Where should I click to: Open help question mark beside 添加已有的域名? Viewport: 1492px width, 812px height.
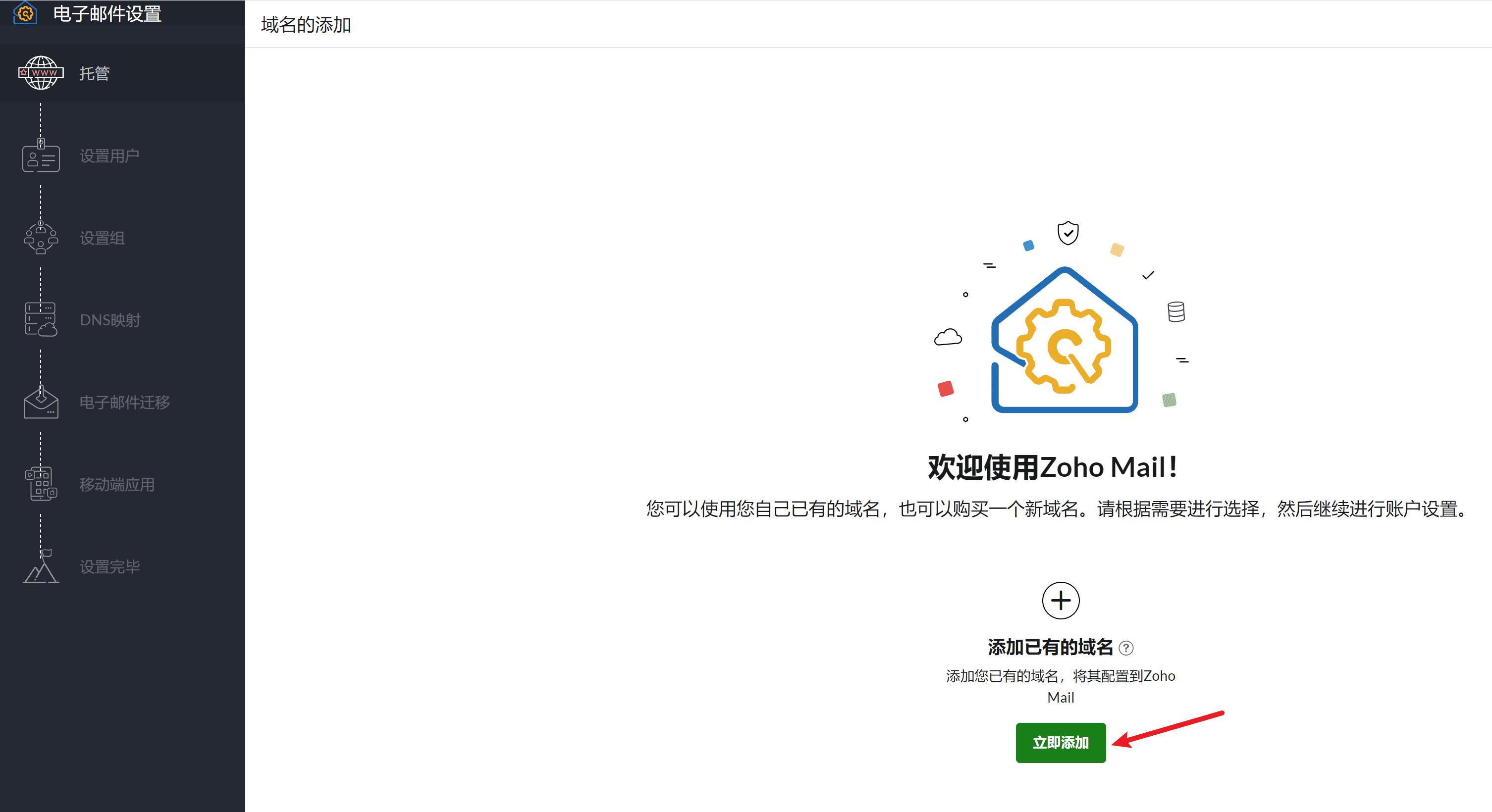point(1126,648)
